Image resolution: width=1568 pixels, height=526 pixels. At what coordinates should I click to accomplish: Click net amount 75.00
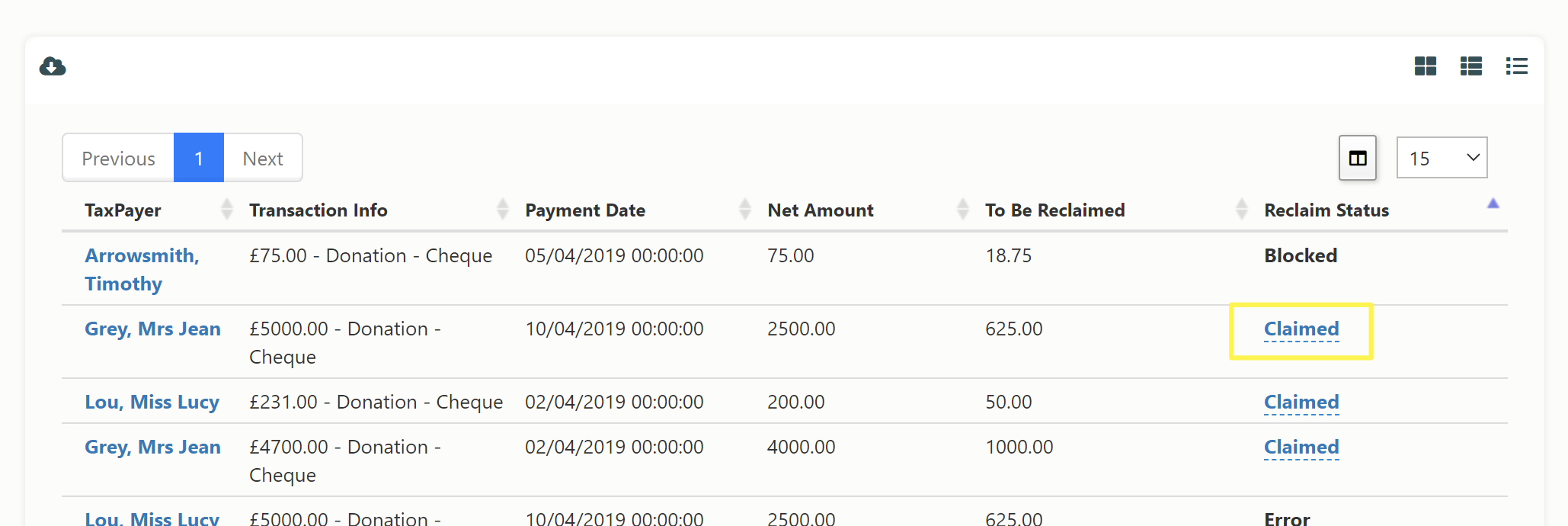tap(791, 256)
